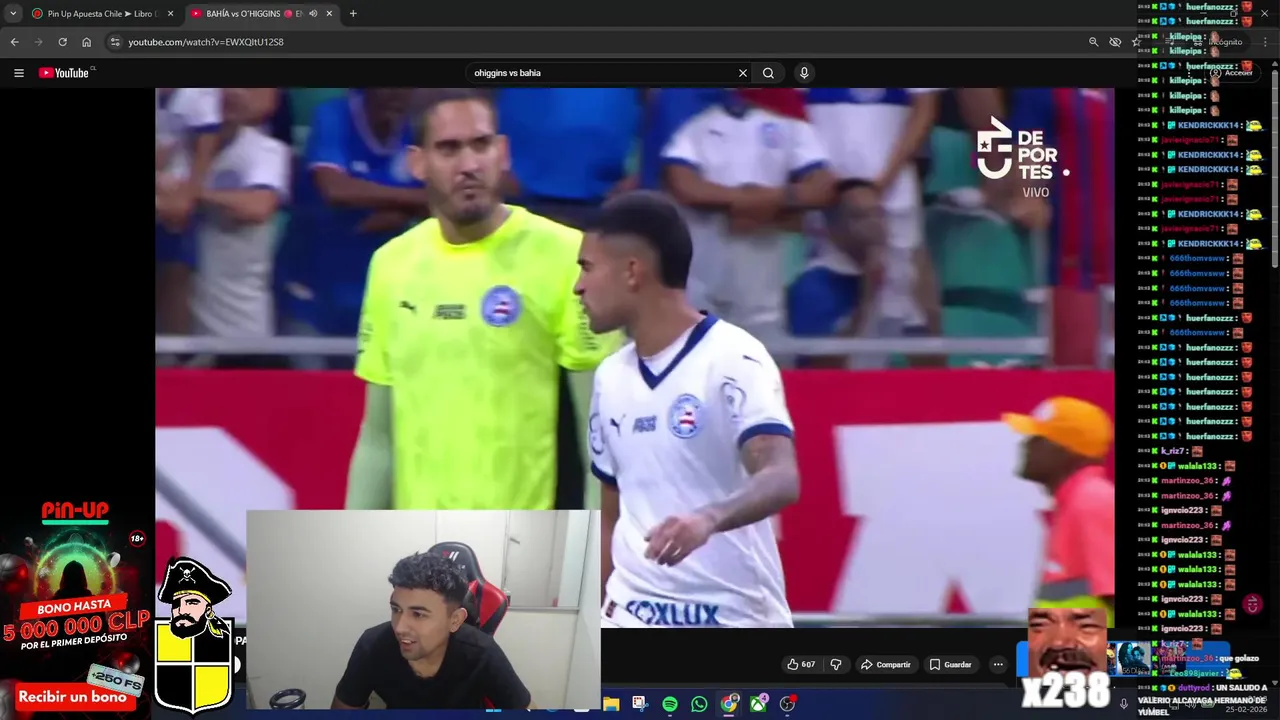Screen dimensions: 1280x720
Task: Open more actions three-dot menu
Action: [x=997, y=664]
